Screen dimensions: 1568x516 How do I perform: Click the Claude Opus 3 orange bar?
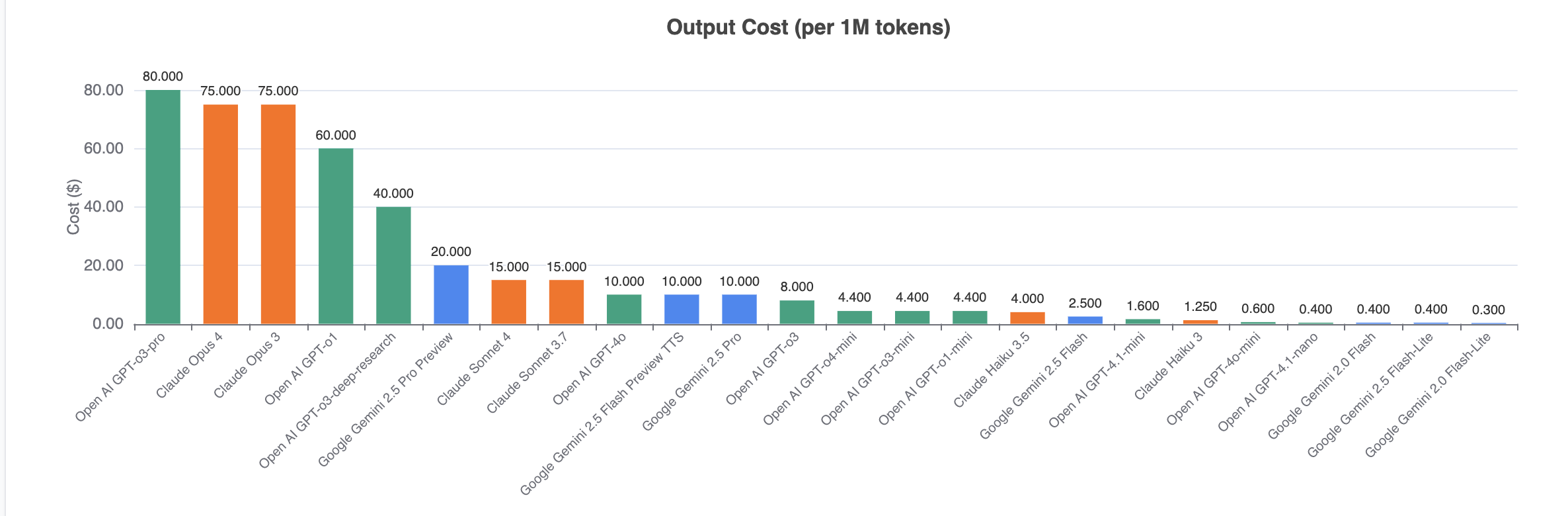coord(278,214)
